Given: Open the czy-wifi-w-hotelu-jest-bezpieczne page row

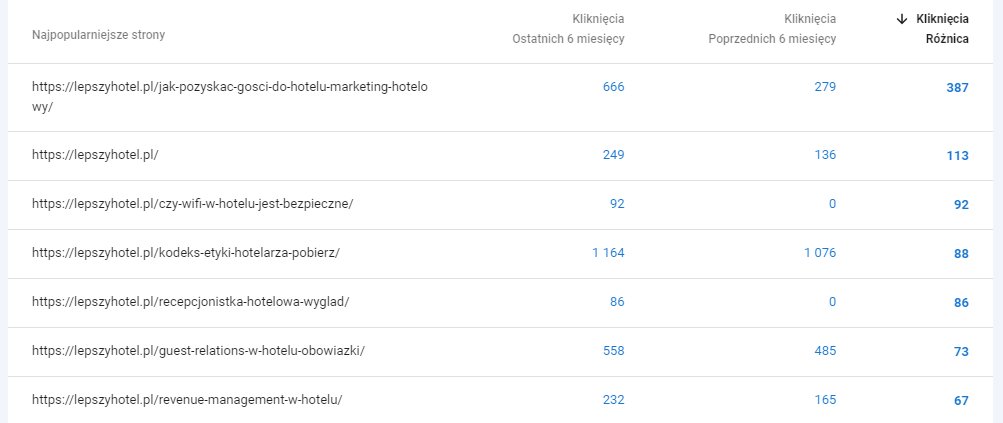Looking at the screenshot, I should [x=192, y=204].
